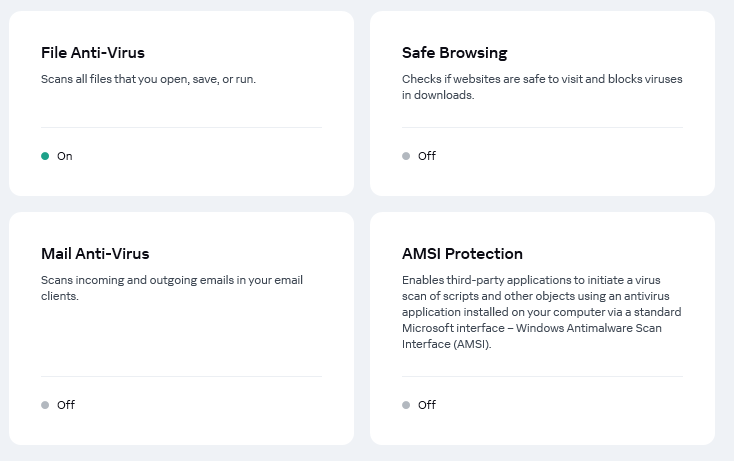
Task: Click divider line in AMSI Protection card
Action: pos(542,377)
